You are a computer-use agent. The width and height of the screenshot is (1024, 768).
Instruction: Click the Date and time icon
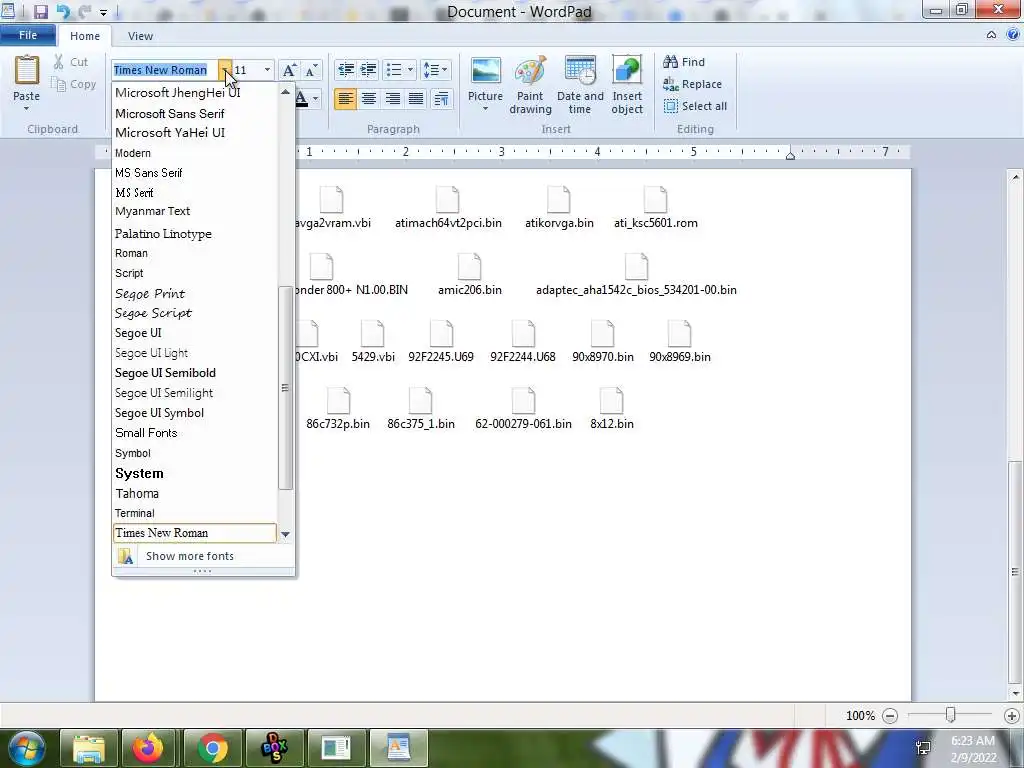[580, 71]
